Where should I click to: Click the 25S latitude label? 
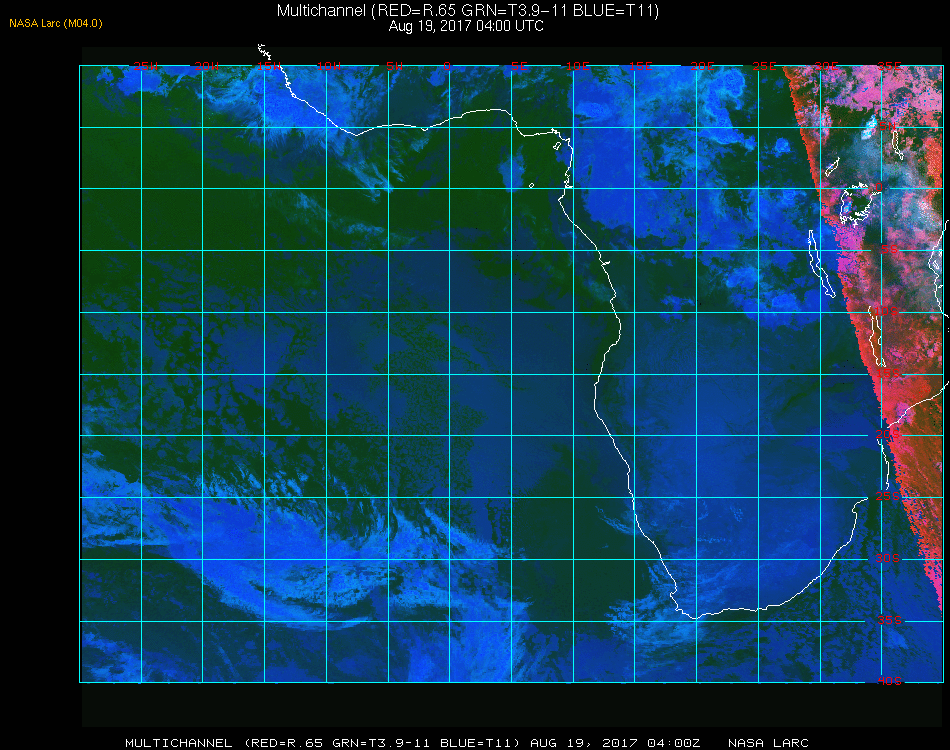[x=887, y=496]
